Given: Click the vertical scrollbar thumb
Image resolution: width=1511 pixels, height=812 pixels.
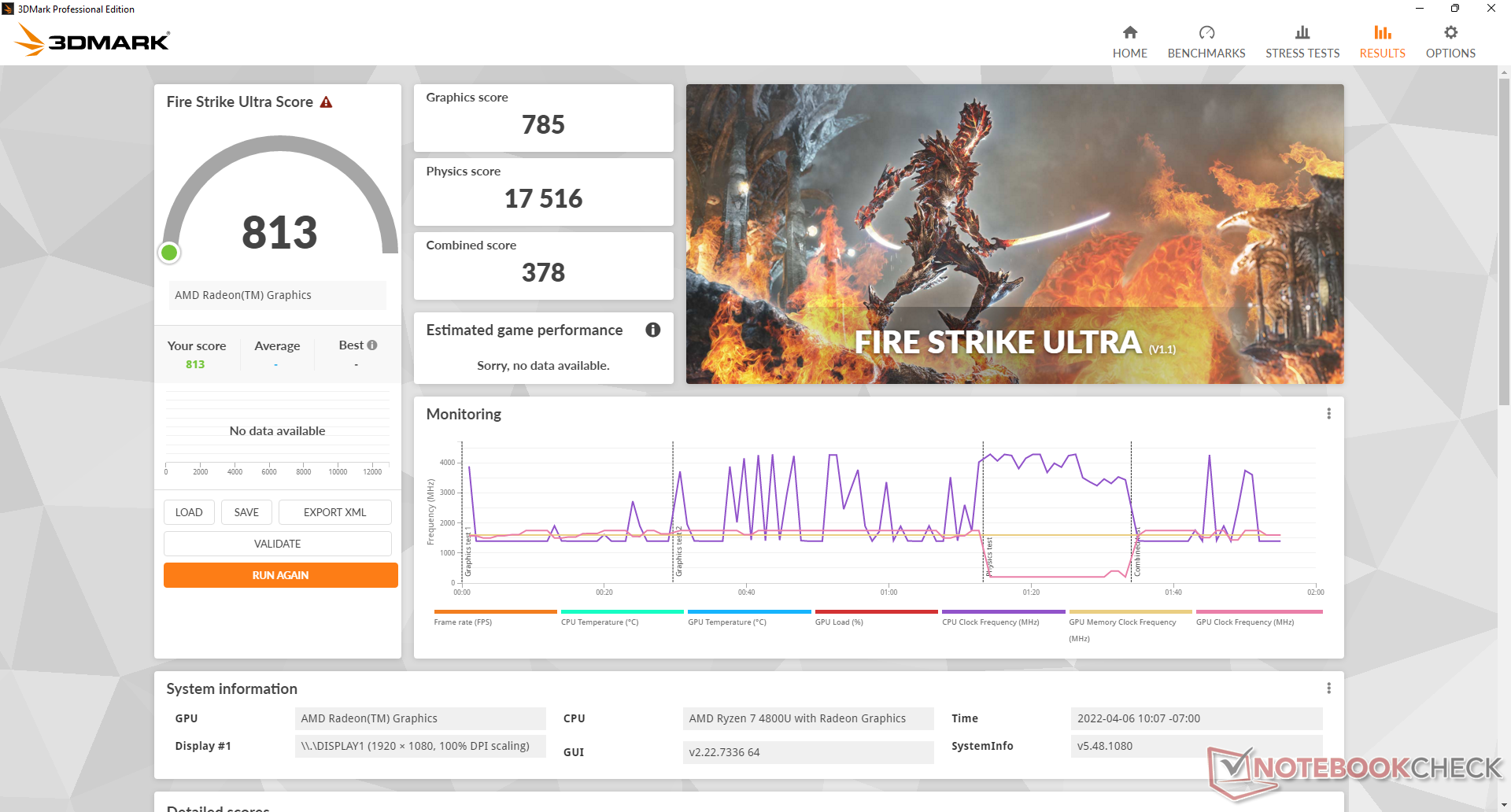Looking at the screenshot, I should click(1504, 242).
